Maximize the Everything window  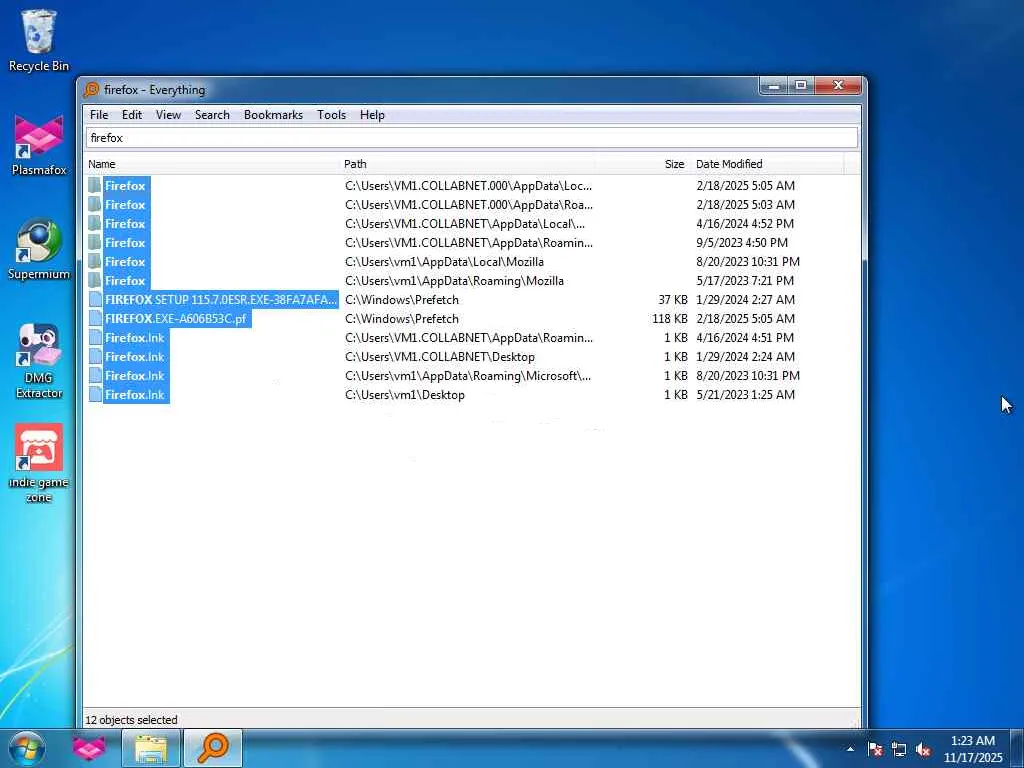[x=801, y=86]
